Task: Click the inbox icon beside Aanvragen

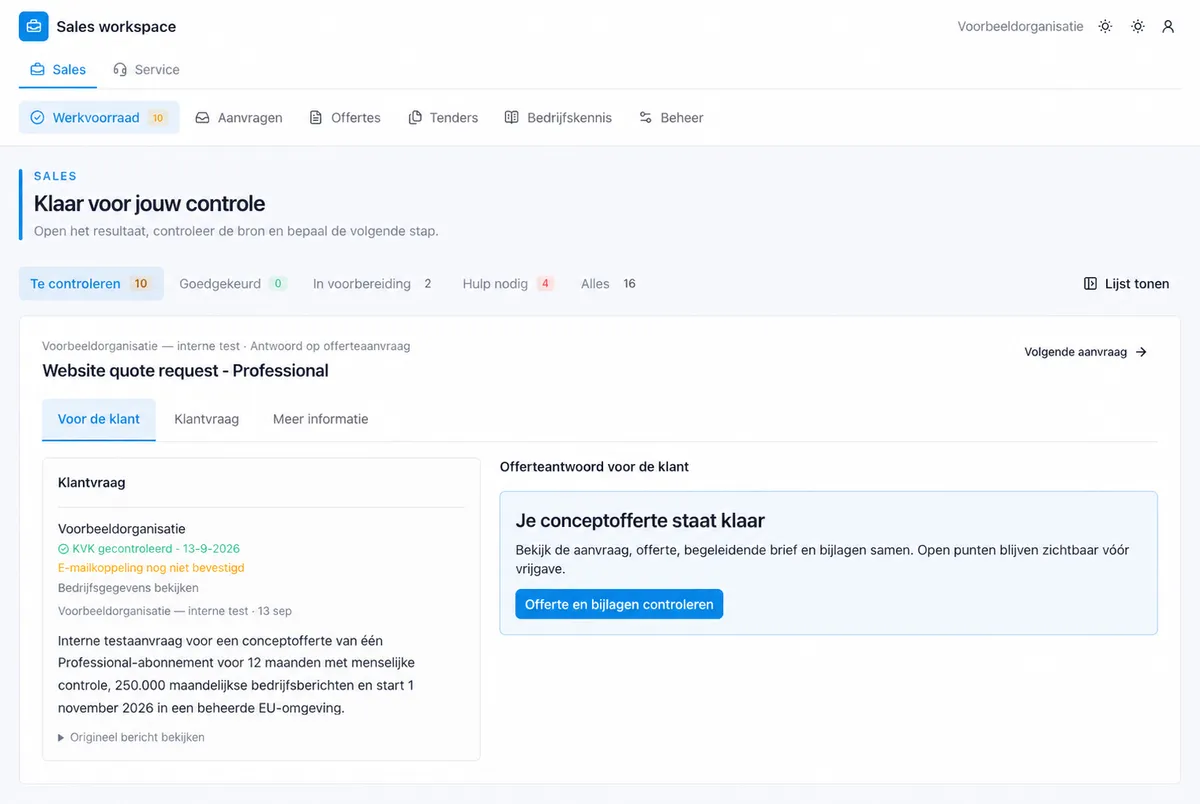Action: (x=202, y=117)
